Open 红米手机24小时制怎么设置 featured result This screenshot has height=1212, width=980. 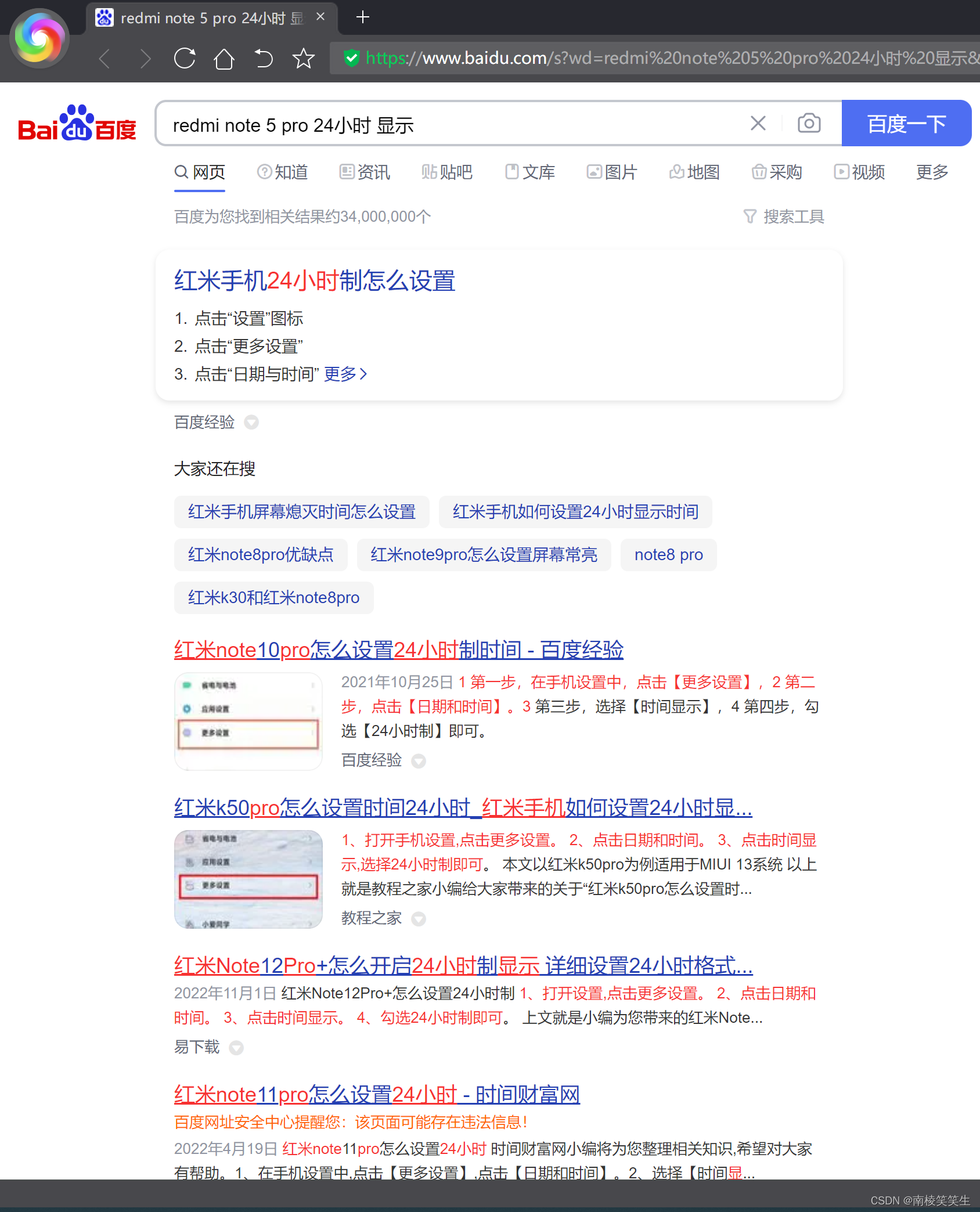click(x=315, y=281)
